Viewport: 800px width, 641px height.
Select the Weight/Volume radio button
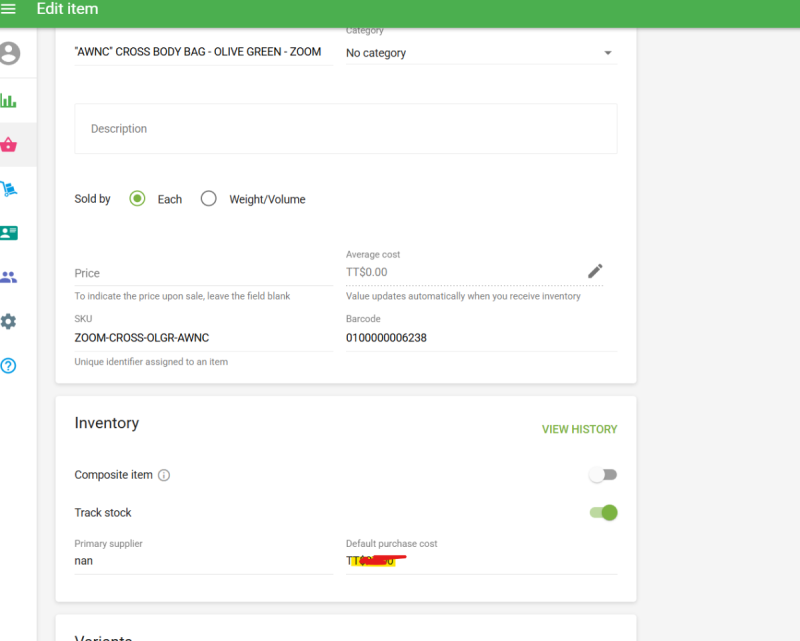click(x=208, y=199)
